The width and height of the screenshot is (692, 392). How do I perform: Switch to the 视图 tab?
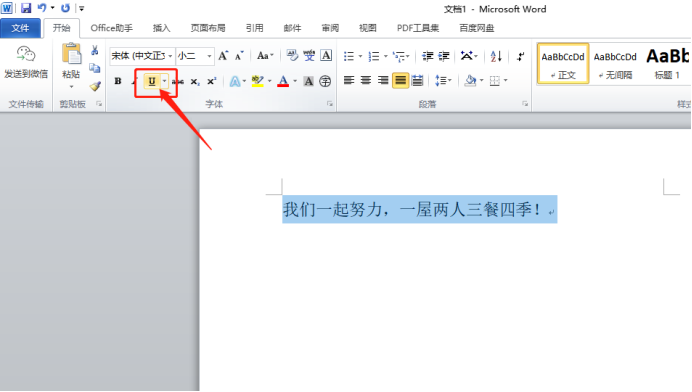tap(368, 28)
